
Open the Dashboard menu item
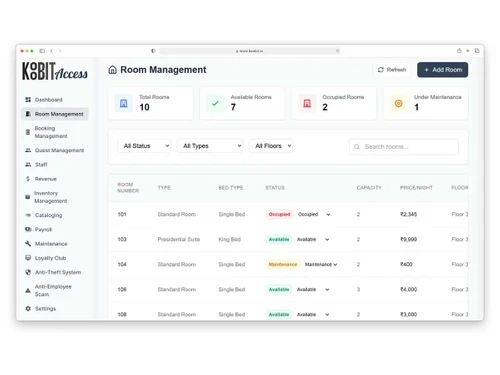[55, 100]
